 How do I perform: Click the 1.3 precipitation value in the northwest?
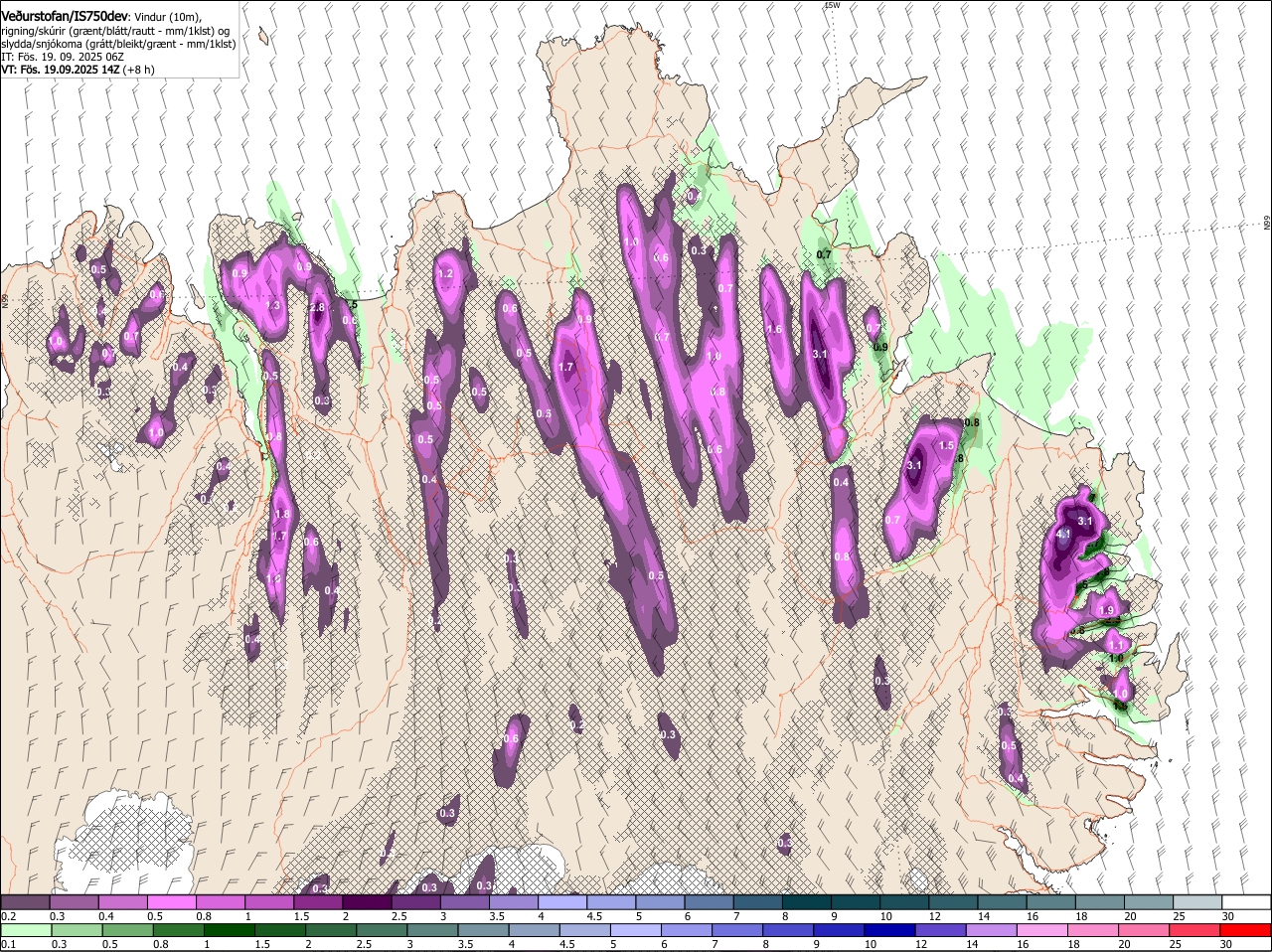pyautogui.click(x=273, y=306)
